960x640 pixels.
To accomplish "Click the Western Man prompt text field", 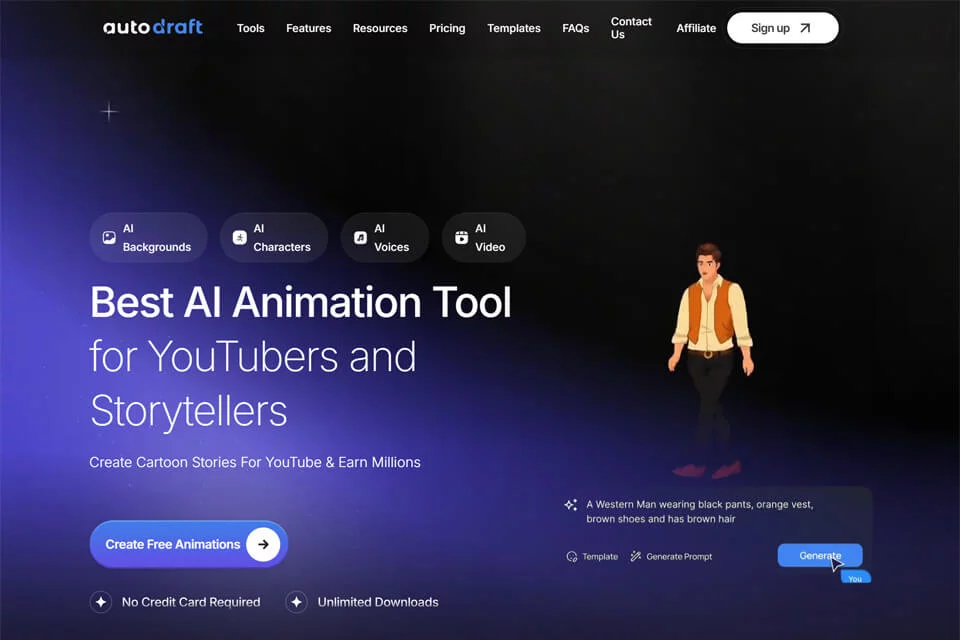I will tap(699, 511).
